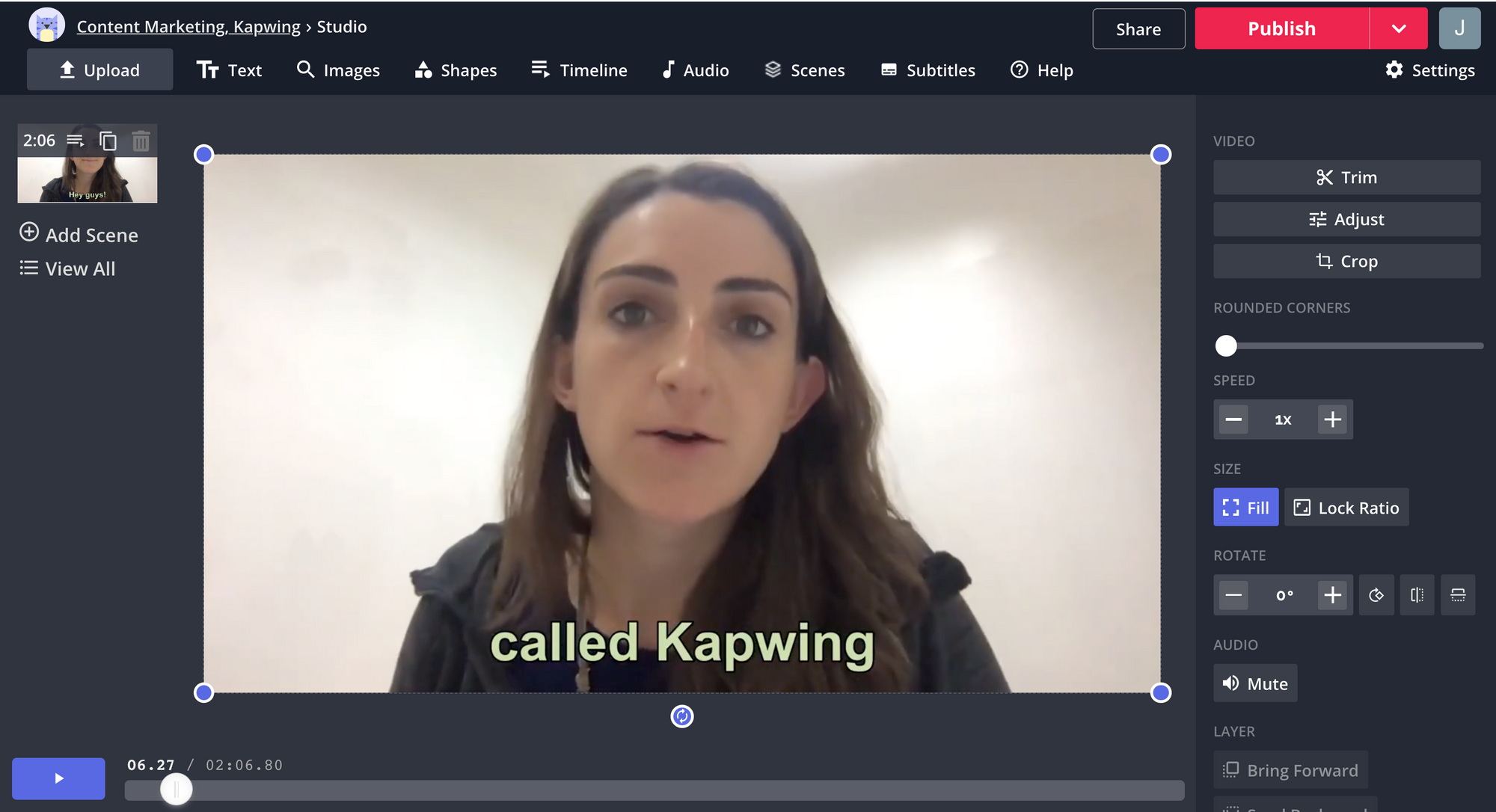
Task: Click the flip vertical icon
Action: tap(1458, 595)
